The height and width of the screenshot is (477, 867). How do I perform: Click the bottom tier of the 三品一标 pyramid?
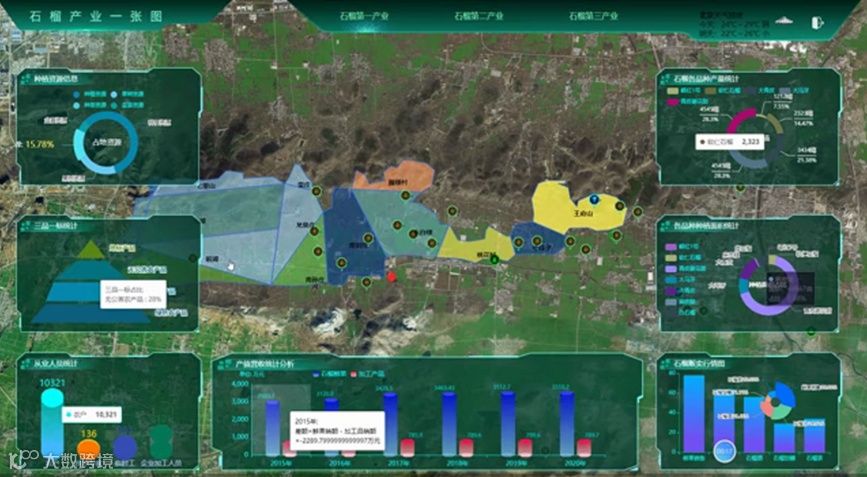pos(91,313)
